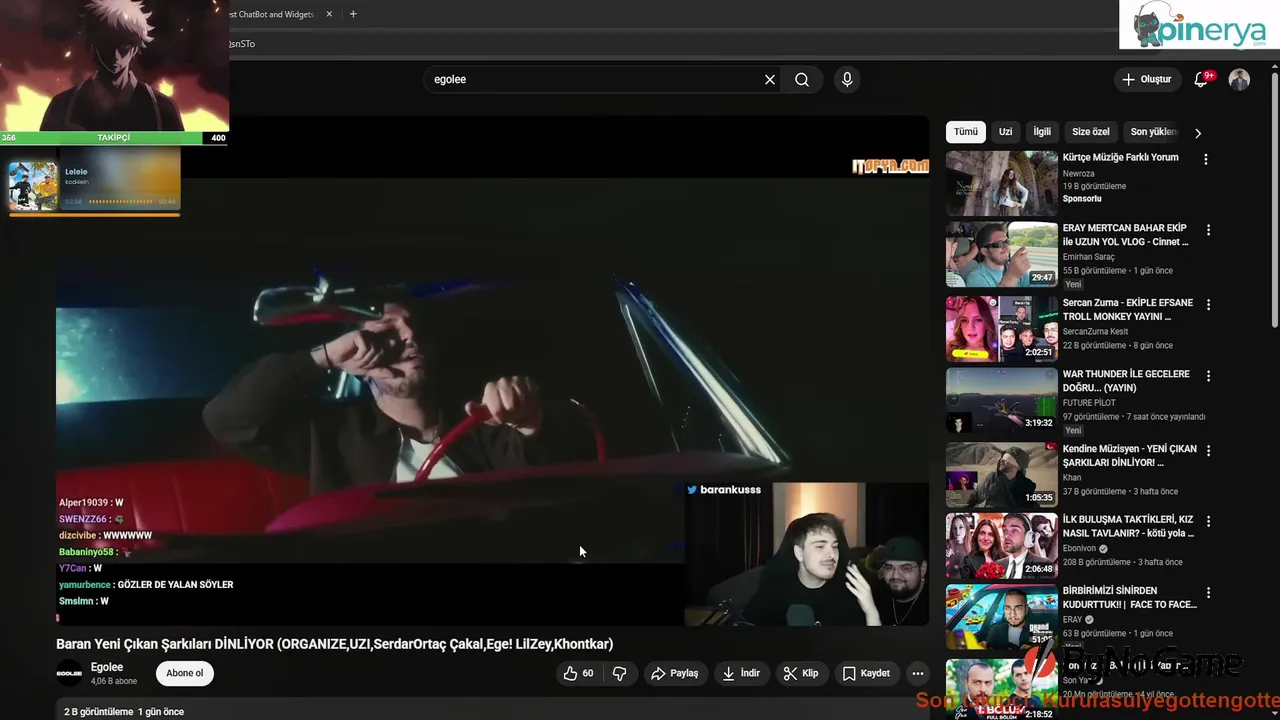
Task: Dislike the video with thumbs down
Action: click(619, 673)
